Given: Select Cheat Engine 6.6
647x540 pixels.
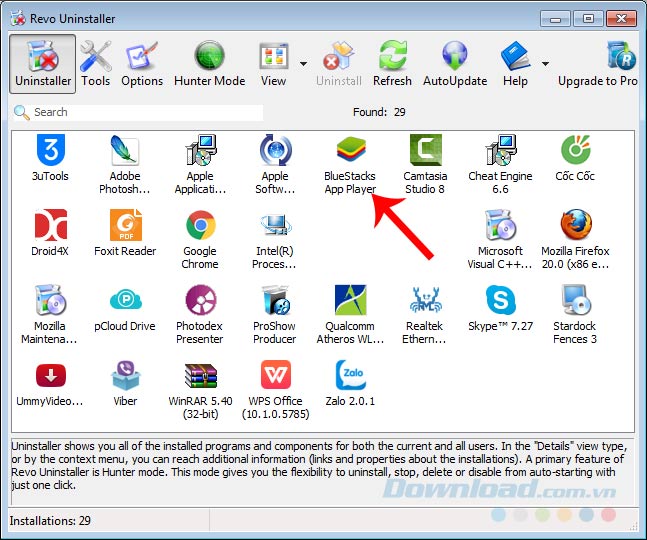Looking at the screenshot, I should 500,164.
